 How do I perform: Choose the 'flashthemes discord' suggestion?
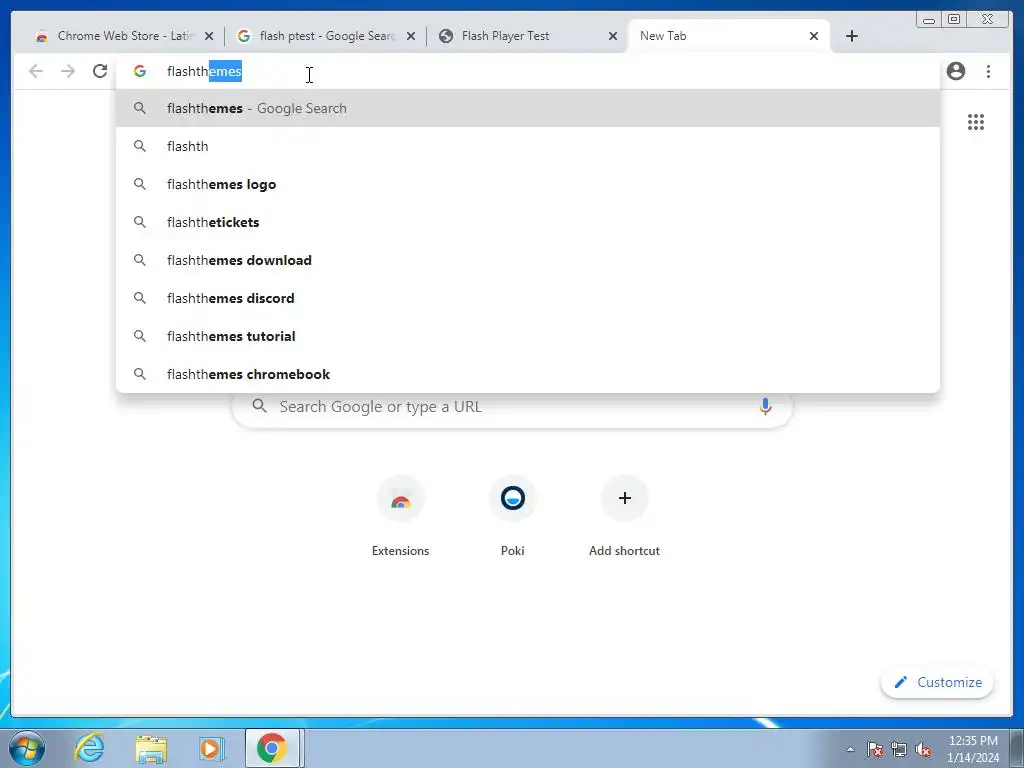point(528,298)
